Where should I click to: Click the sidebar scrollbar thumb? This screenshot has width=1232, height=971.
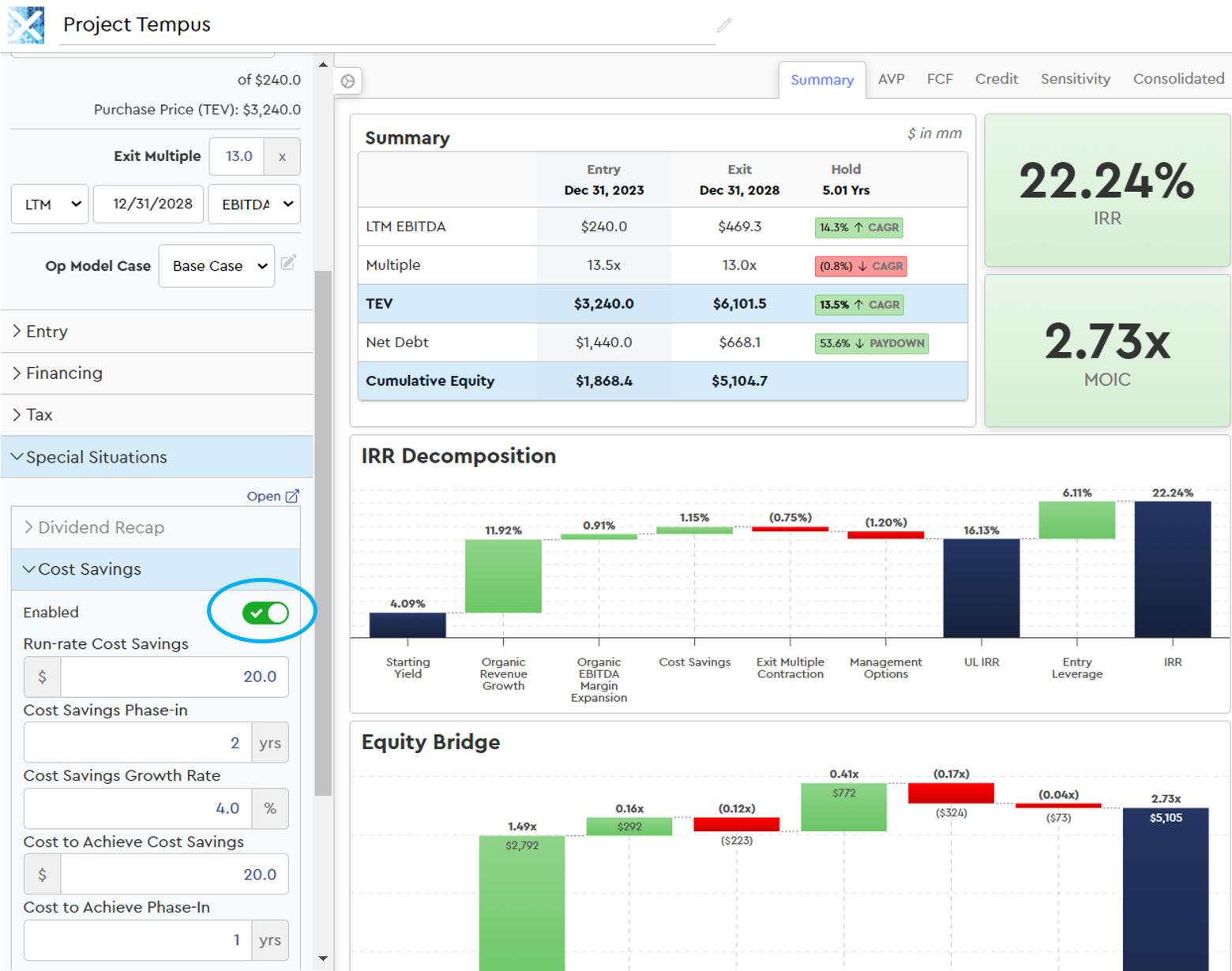point(323,533)
